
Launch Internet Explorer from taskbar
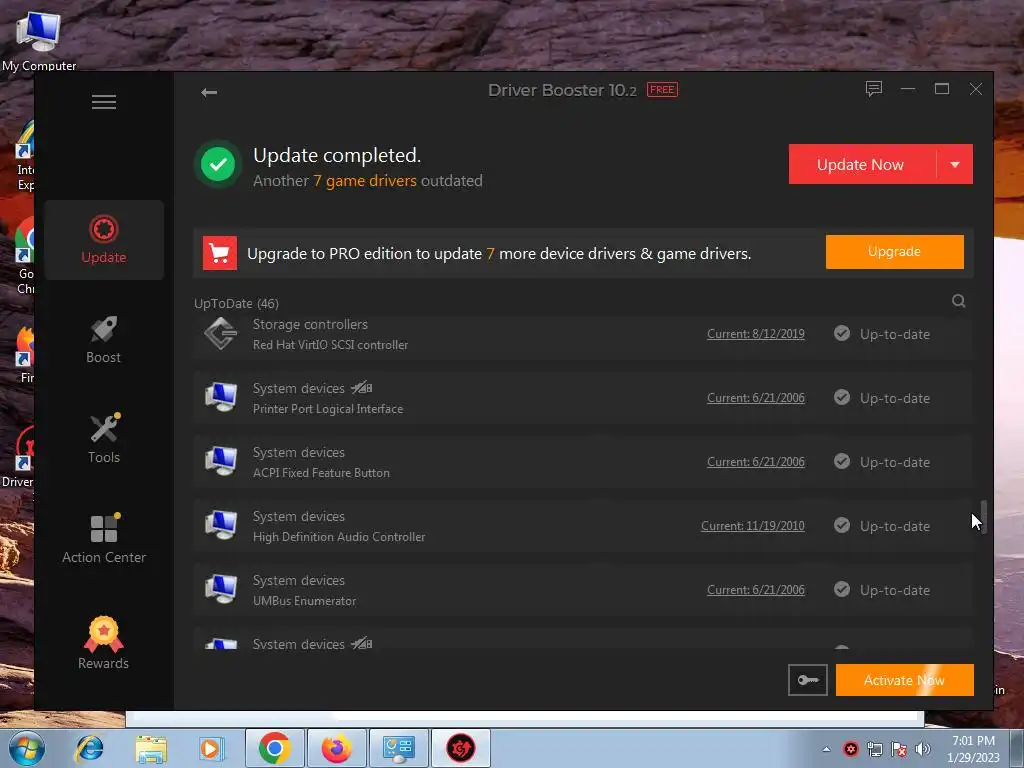coord(89,748)
